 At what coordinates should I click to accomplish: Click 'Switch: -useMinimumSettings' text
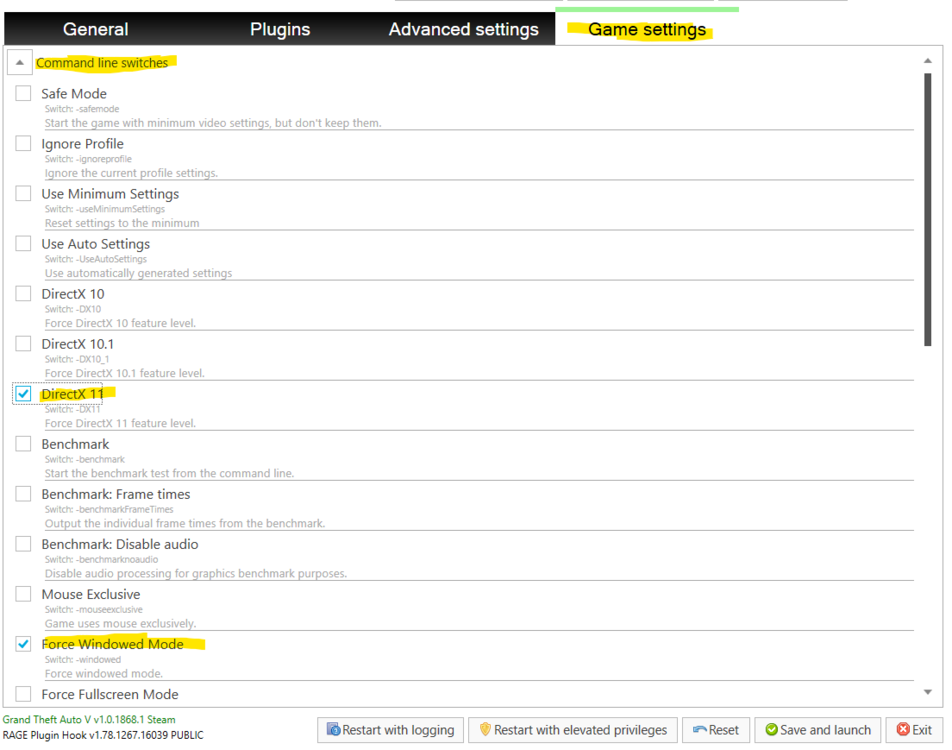pyautogui.click(x=105, y=209)
